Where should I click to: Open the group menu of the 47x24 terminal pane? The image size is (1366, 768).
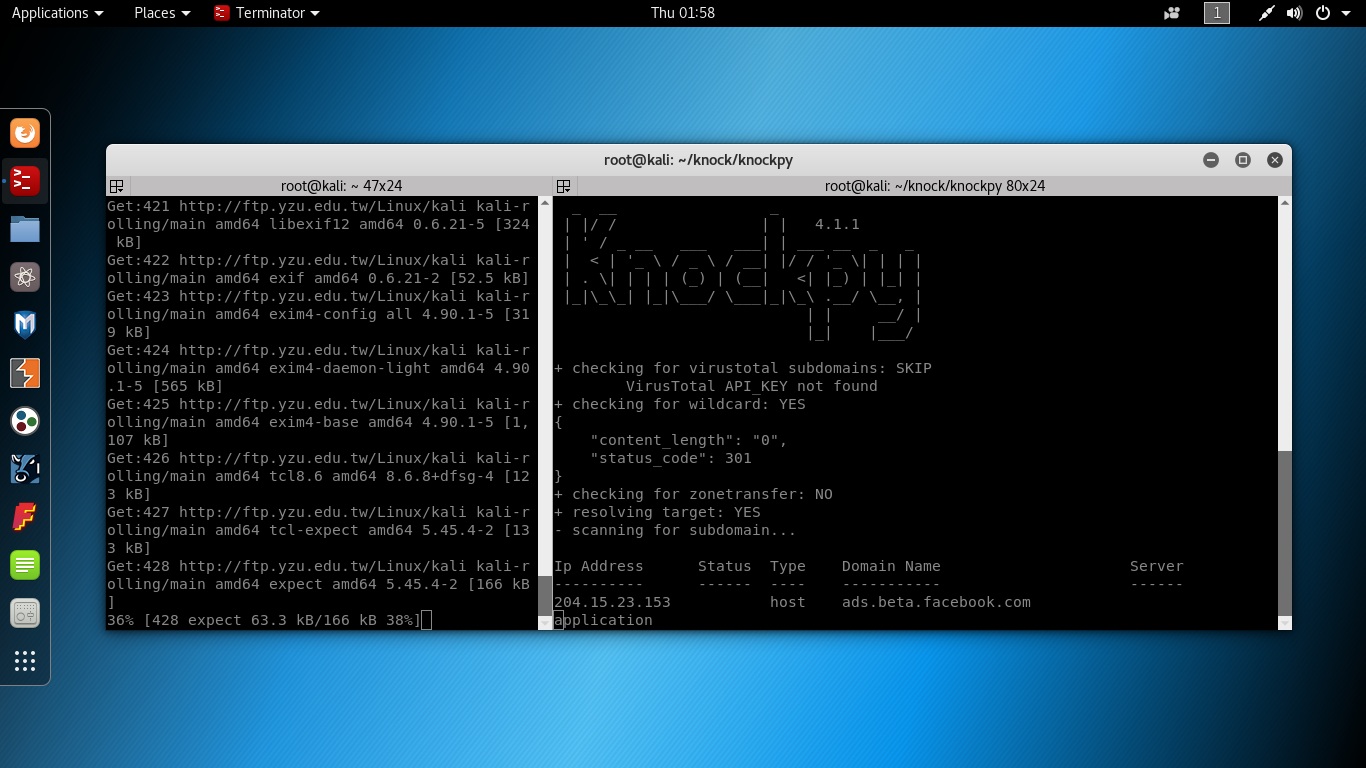pos(117,186)
